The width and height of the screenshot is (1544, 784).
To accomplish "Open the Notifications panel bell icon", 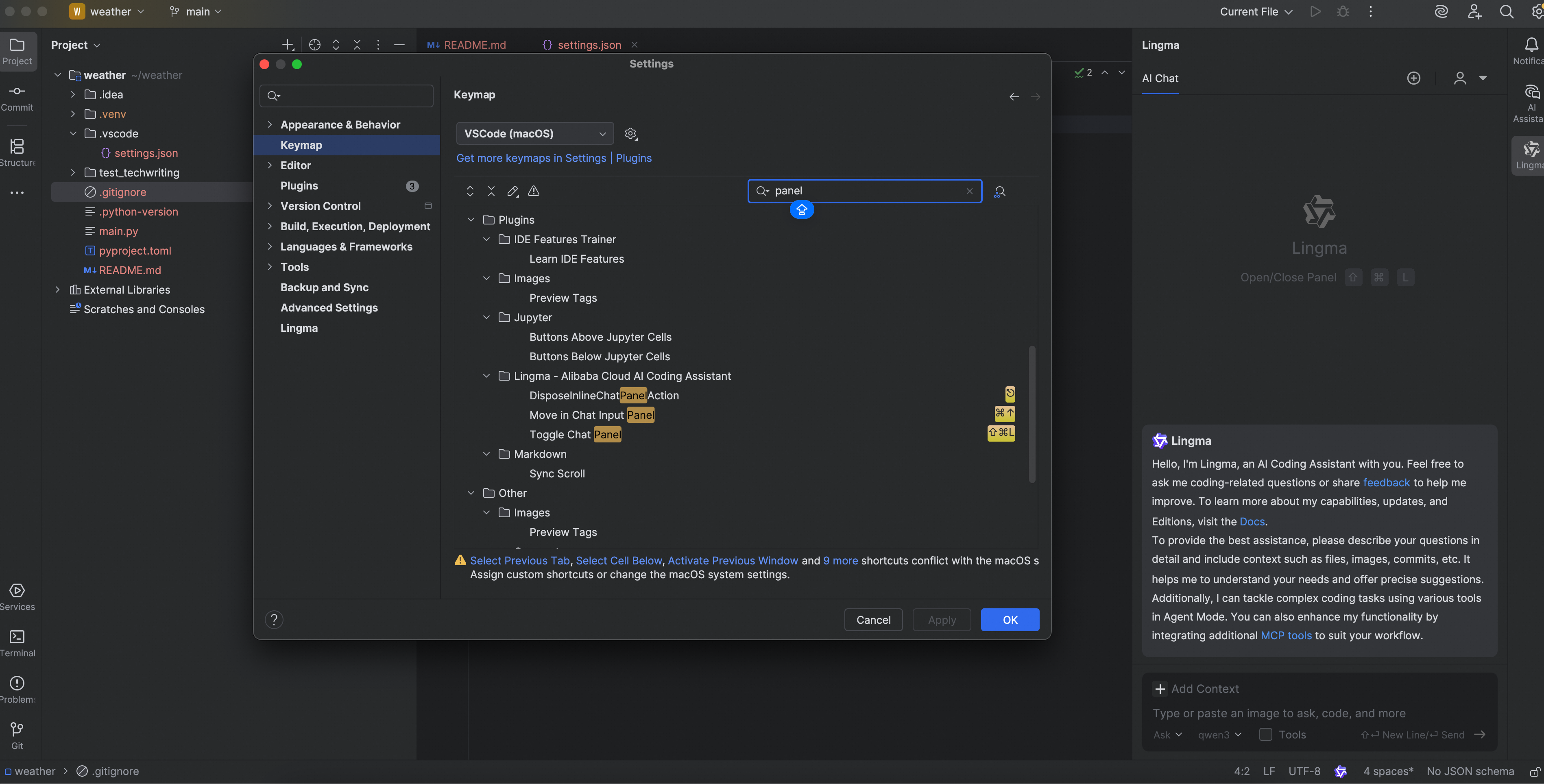I will coord(1531,45).
